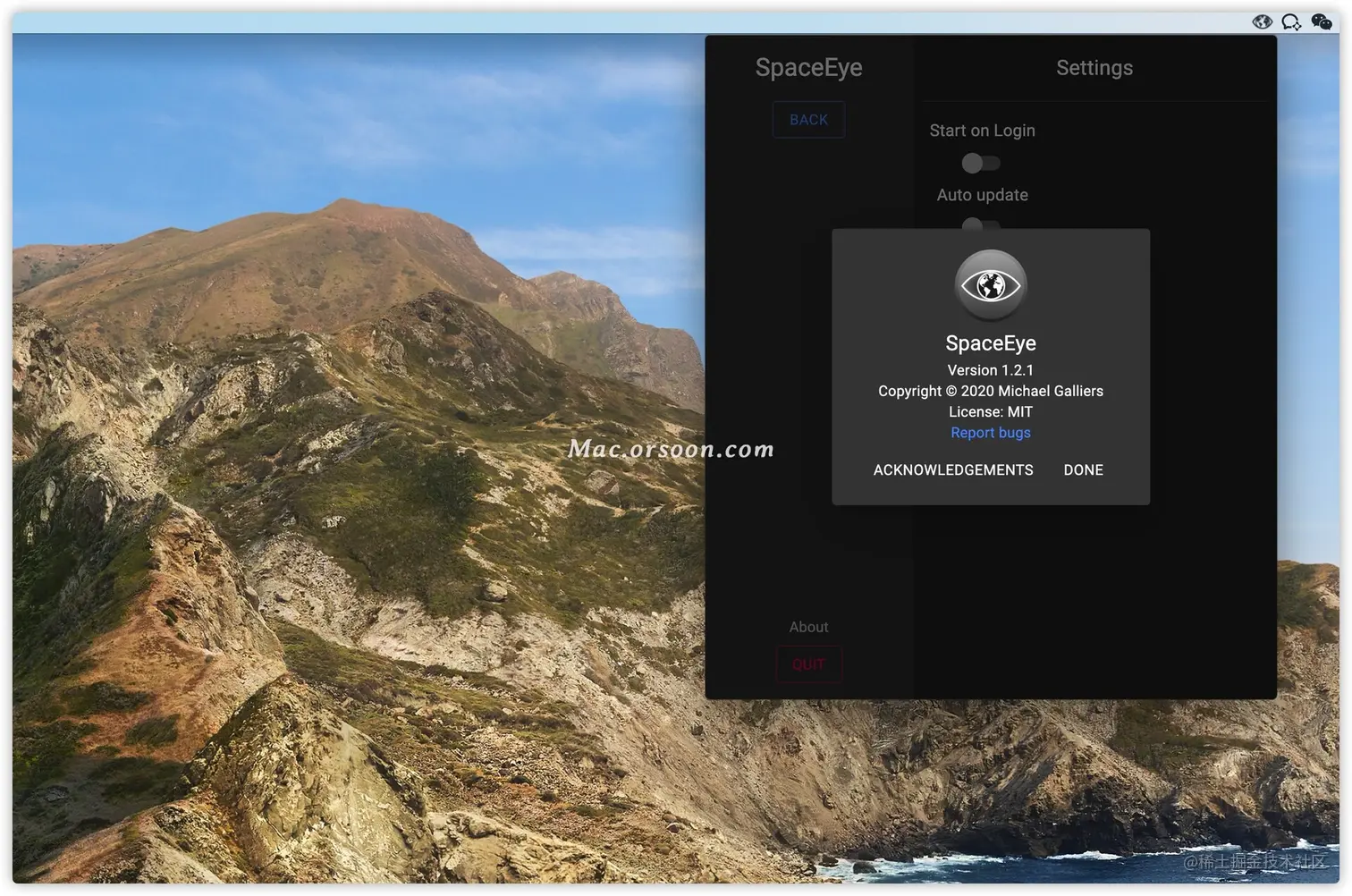The width and height of the screenshot is (1352, 896).
Task: Click the SpaceEye name in About dialog
Action: click(991, 343)
